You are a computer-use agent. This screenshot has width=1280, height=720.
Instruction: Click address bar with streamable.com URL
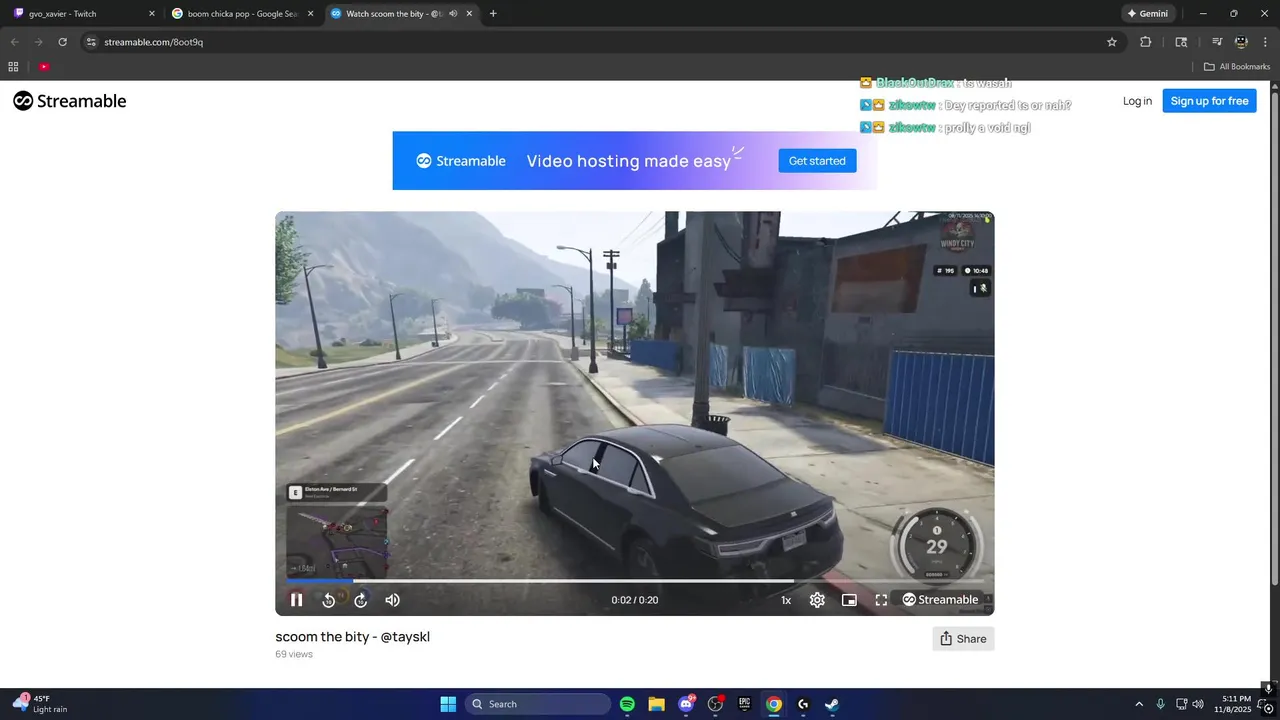(x=600, y=42)
